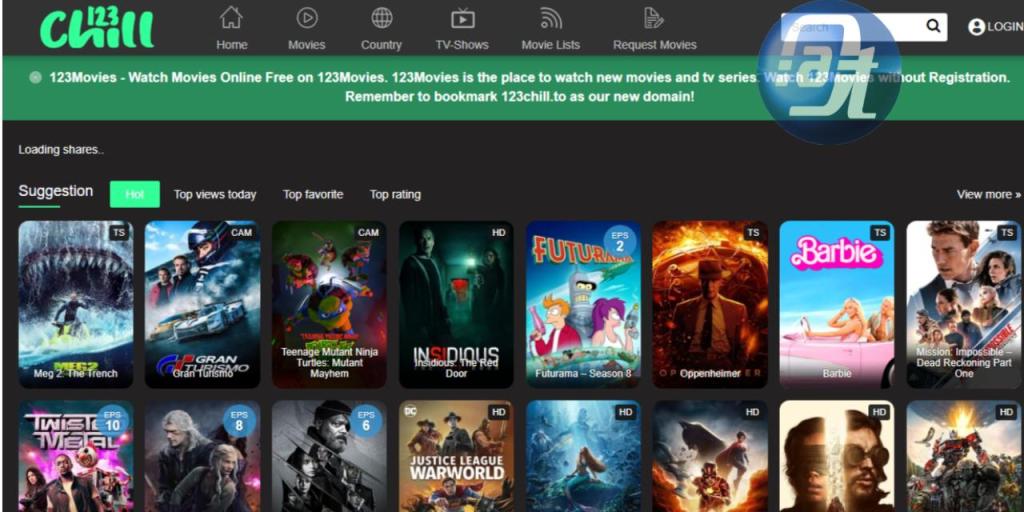1024x512 pixels.
Task: Click the CAM badge on Gran Turismo
Action: pyautogui.click(x=241, y=232)
